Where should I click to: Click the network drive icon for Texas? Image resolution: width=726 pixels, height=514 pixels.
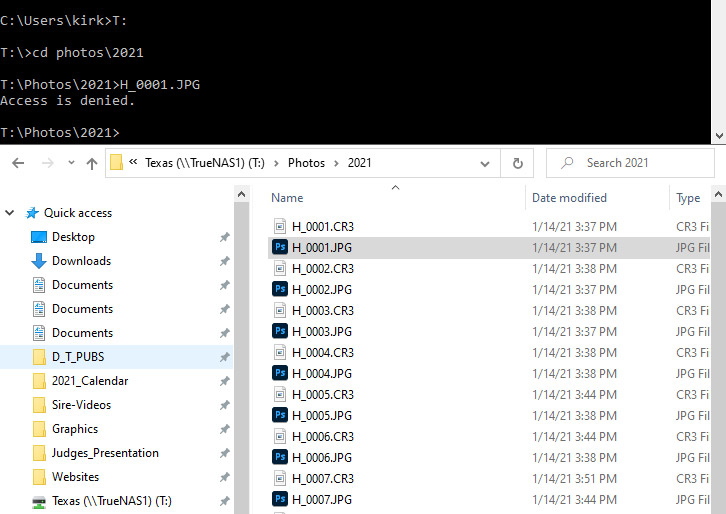(x=39, y=502)
